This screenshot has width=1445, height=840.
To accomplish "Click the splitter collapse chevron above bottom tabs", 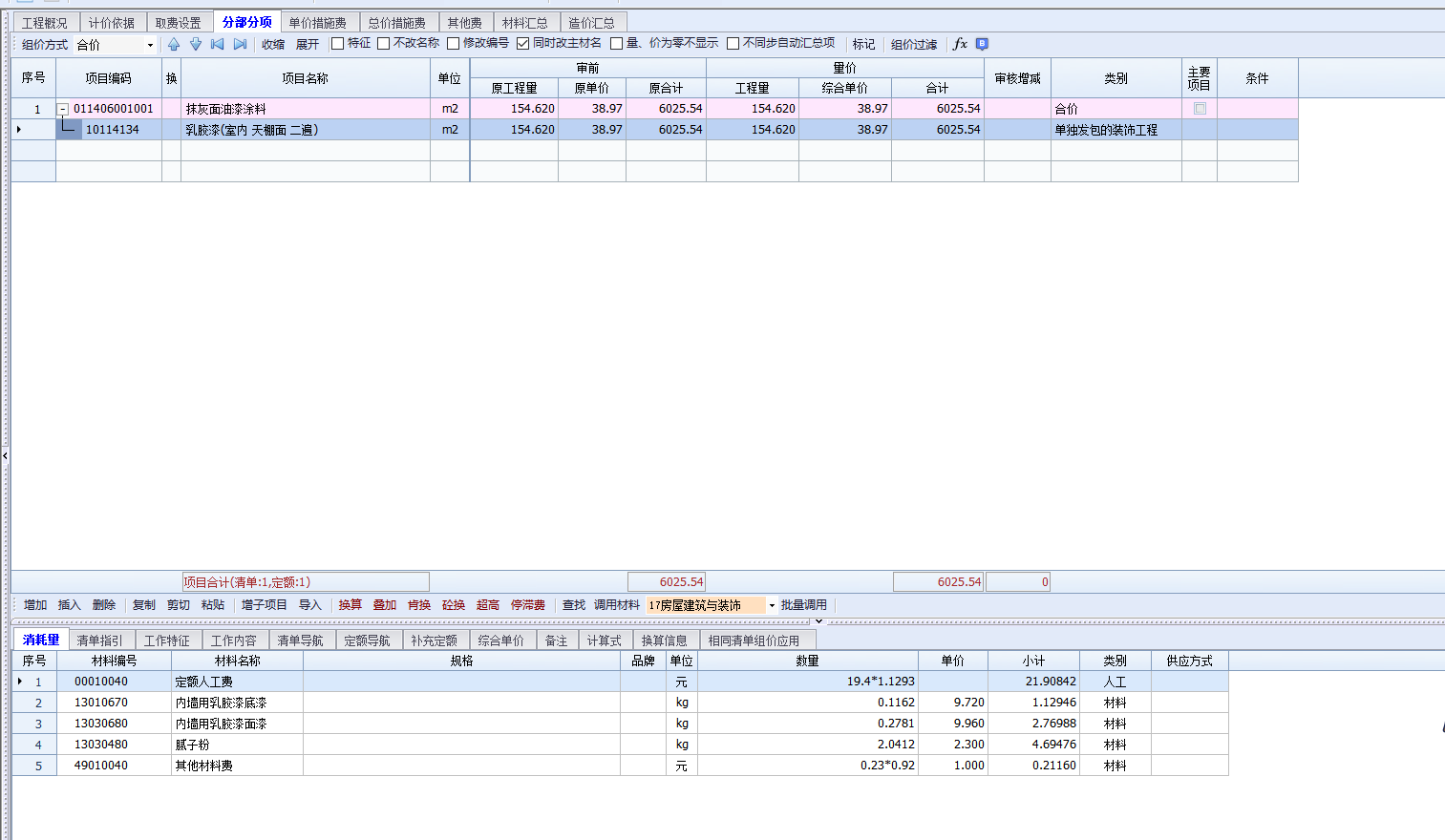I will point(818,621).
